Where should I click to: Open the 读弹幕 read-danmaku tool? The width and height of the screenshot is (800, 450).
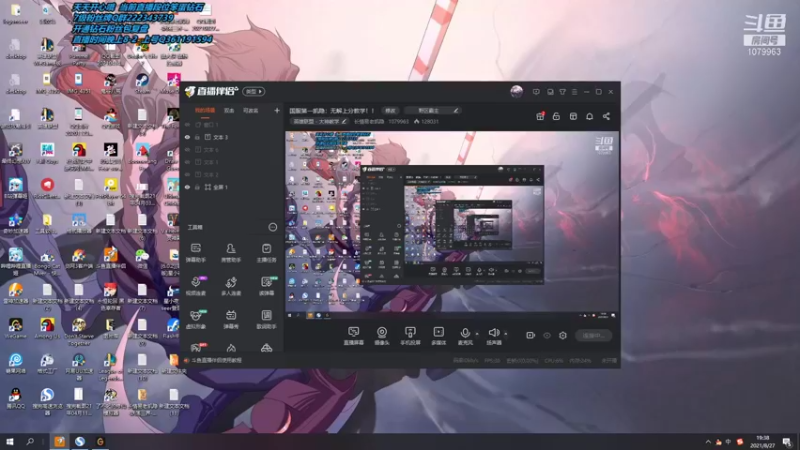(x=266, y=286)
